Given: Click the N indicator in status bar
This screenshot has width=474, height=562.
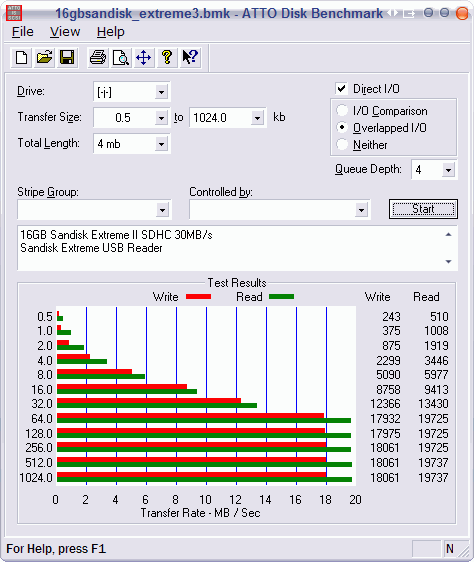Looking at the screenshot, I should (x=450, y=549).
